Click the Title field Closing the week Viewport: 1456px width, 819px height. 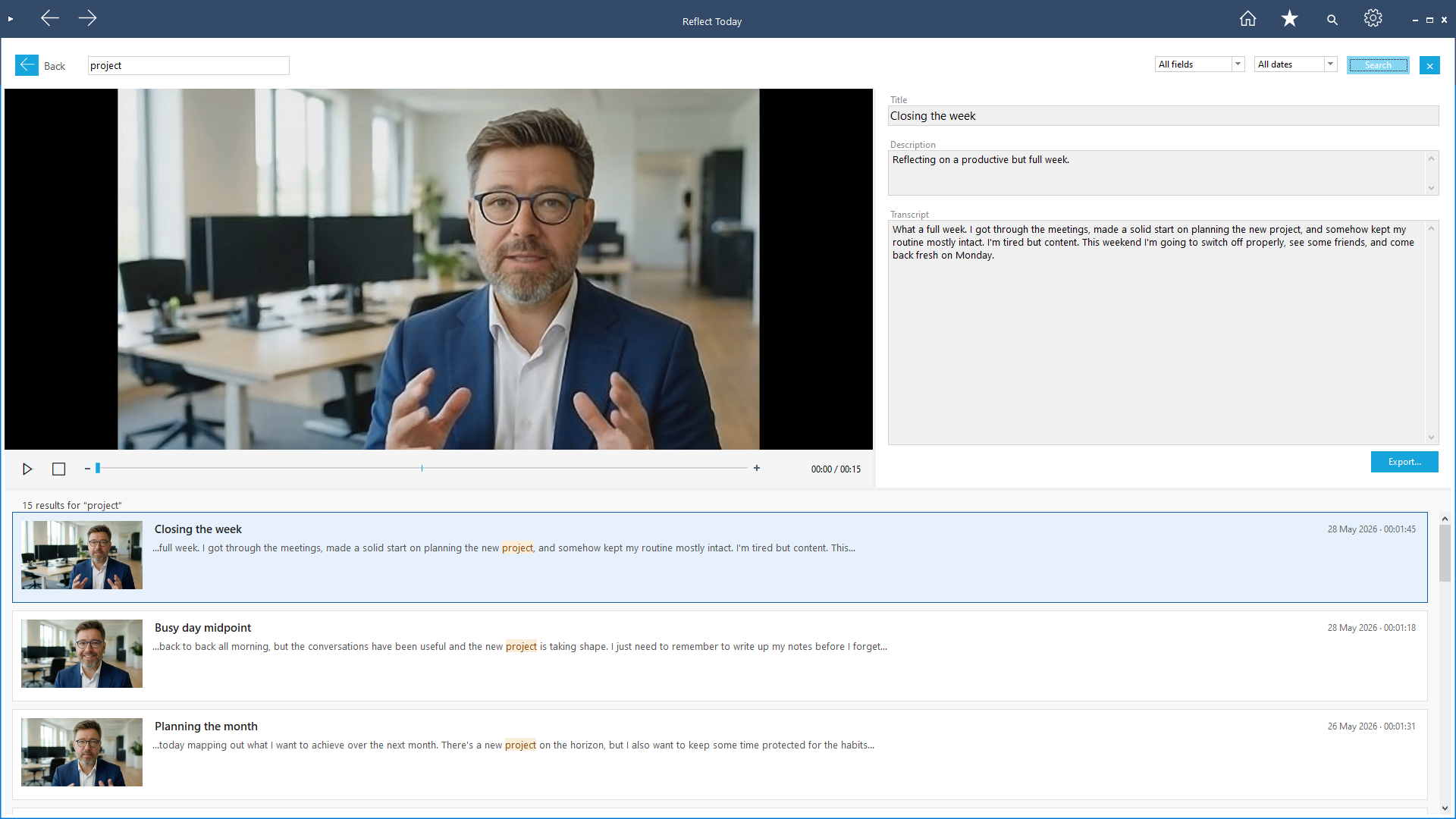pyautogui.click(x=1163, y=116)
